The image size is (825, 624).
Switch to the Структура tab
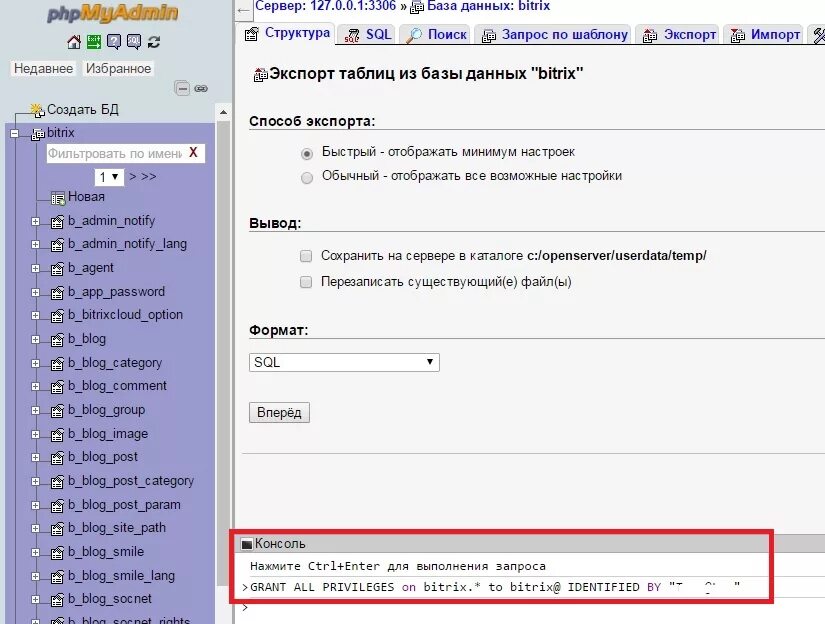tap(288, 33)
